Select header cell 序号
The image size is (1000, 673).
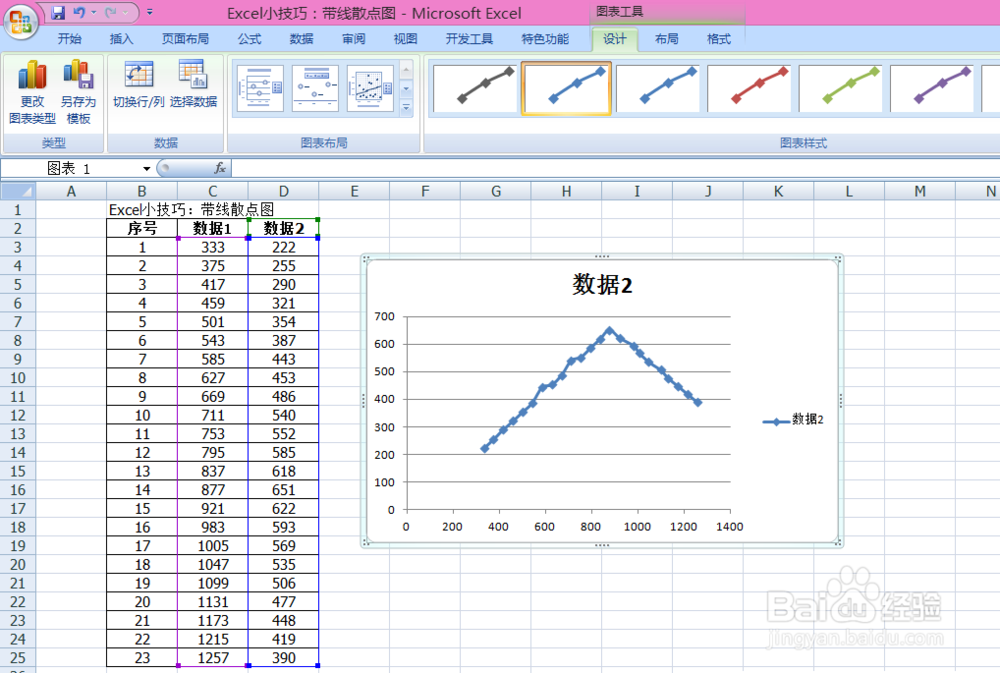coord(142,228)
